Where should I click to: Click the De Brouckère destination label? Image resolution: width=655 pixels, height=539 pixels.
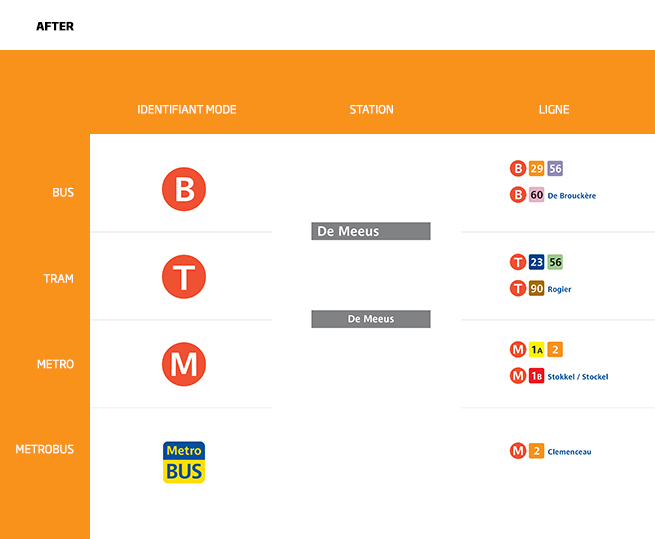pyautogui.click(x=572, y=196)
